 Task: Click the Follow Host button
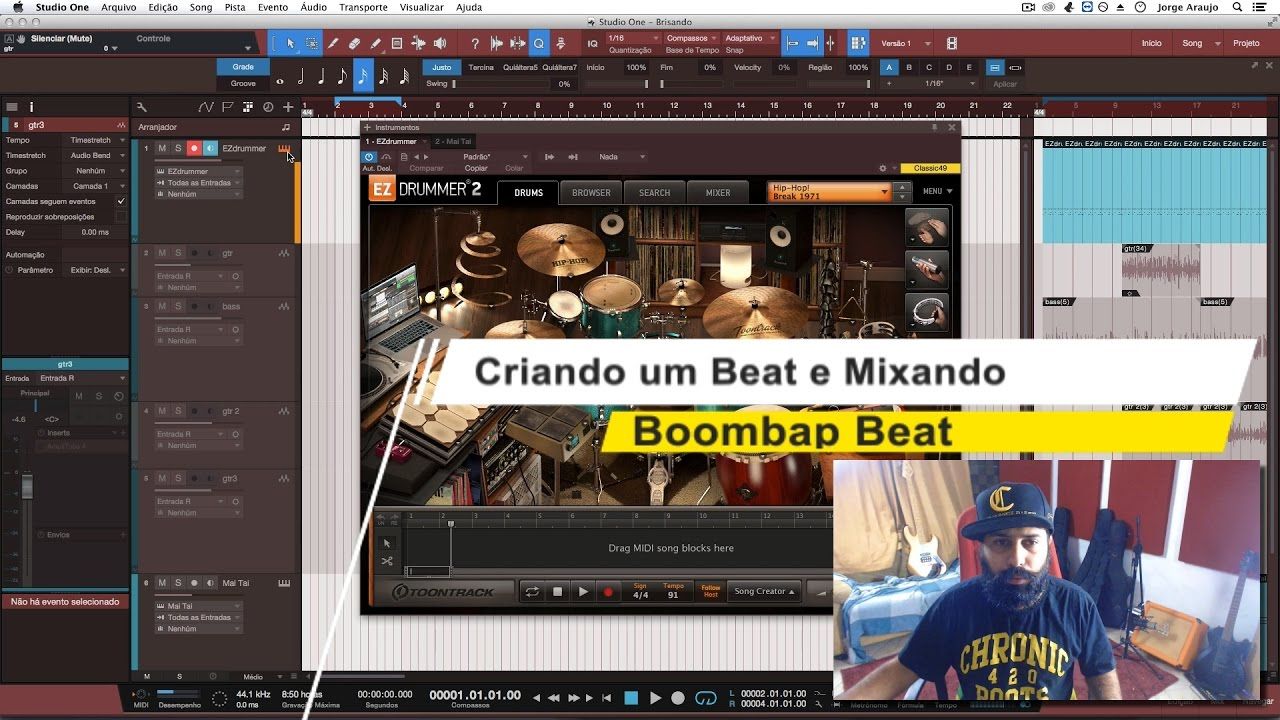[x=711, y=591]
